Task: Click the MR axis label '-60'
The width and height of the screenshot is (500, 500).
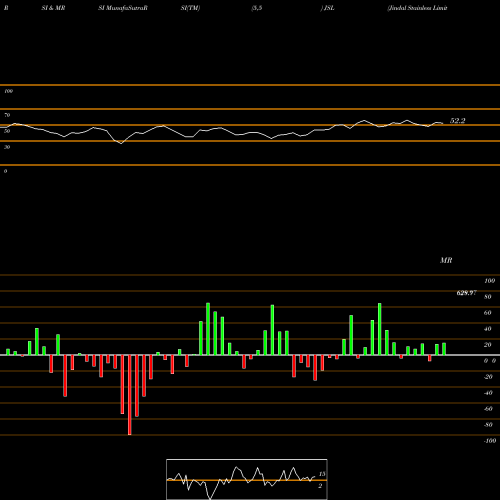Action: pos(488,409)
